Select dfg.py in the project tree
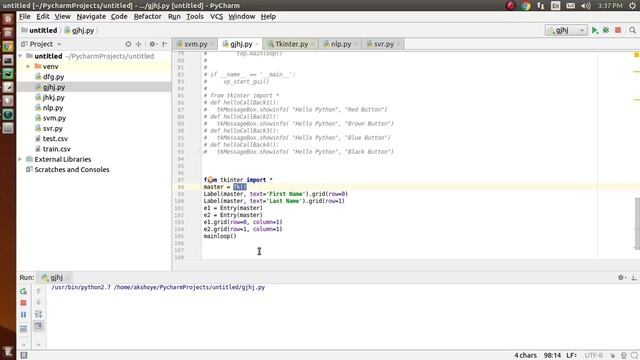This screenshot has width=640, height=360. point(53,77)
